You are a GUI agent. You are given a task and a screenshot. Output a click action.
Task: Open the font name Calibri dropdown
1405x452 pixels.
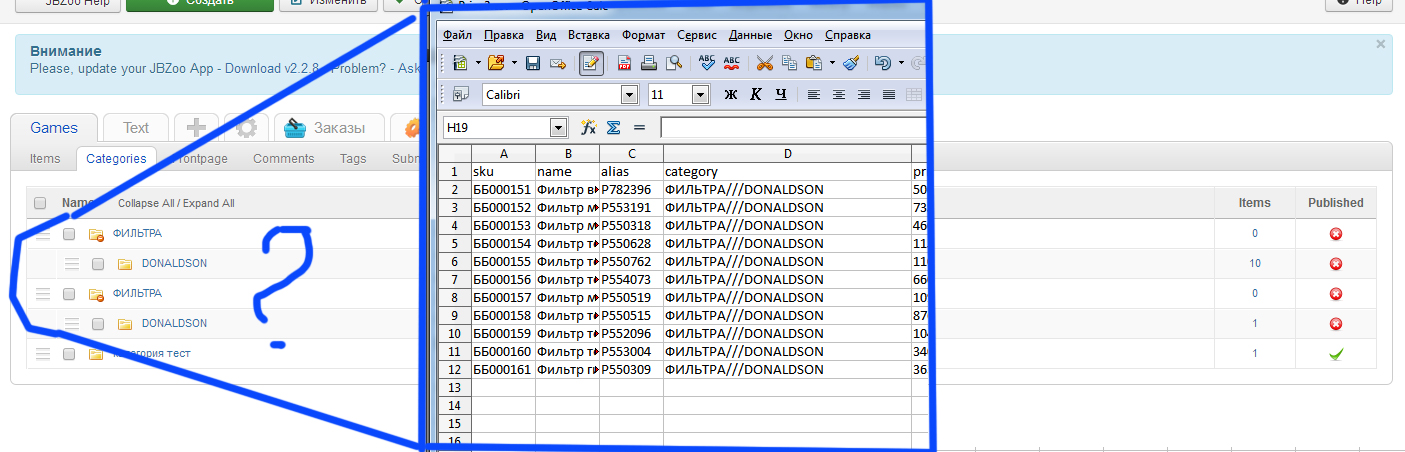pyautogui.click(x=629, y=95)
